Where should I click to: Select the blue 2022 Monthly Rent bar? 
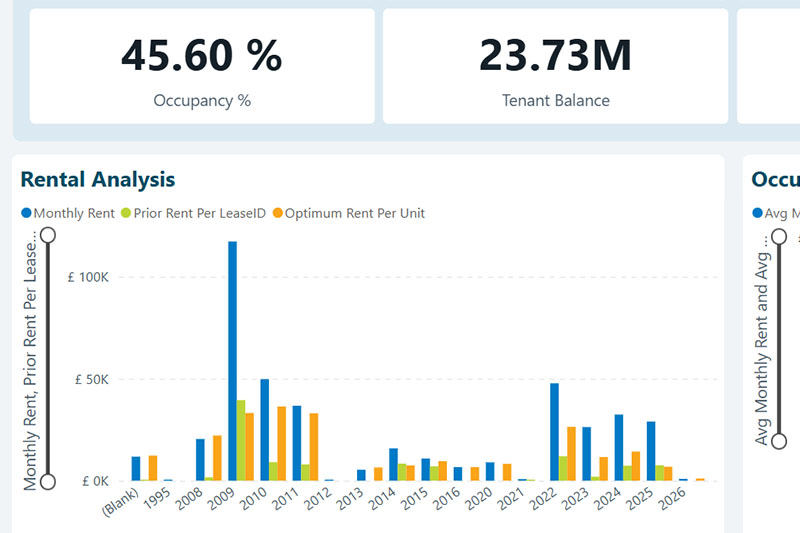pyautogui.click(x=554, y=431)
